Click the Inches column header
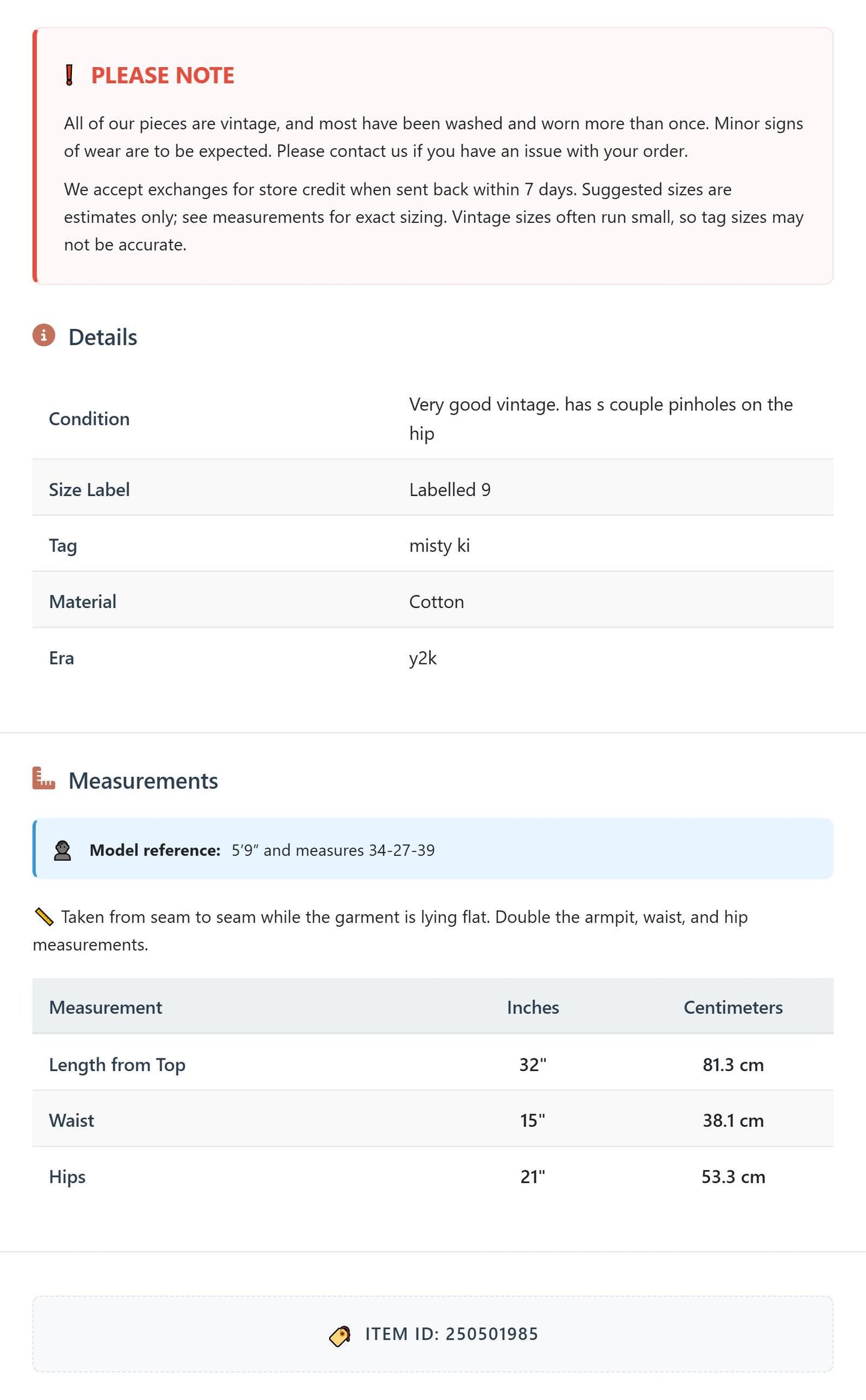The height and width of the screenshot is (1400, 866). tap(533, 1008)
